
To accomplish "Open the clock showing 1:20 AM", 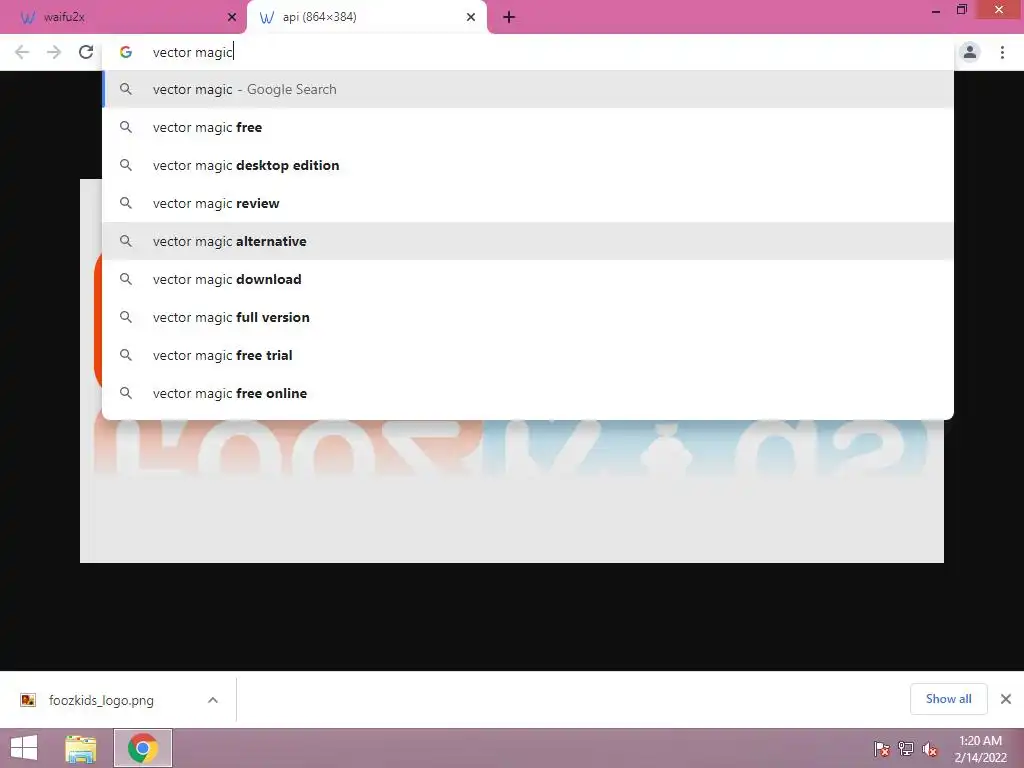I will [x=980, y=749].
